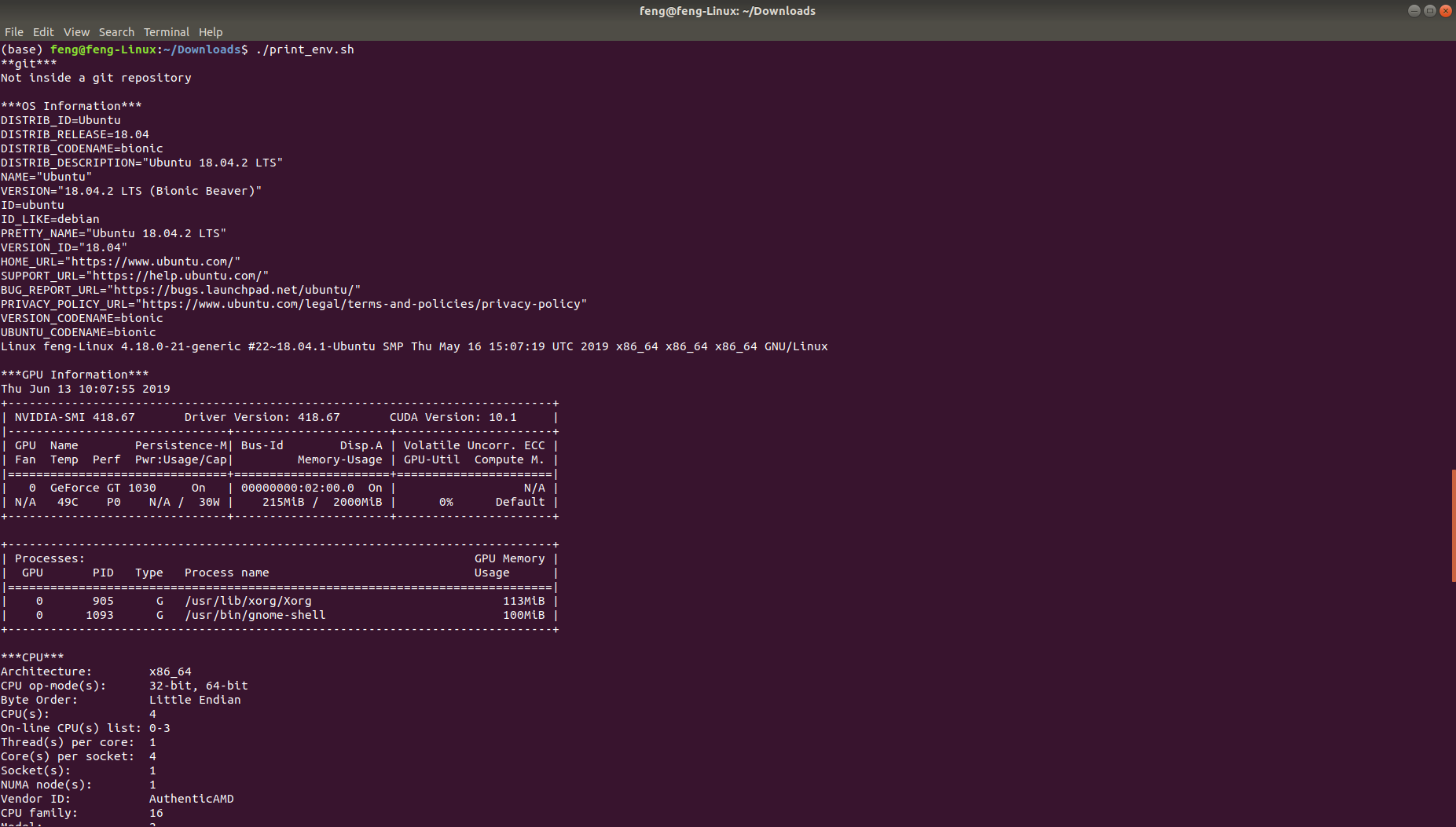Click the PRIVACY_POLICY_URL line

pyautogui.click(x=294, y=304)
